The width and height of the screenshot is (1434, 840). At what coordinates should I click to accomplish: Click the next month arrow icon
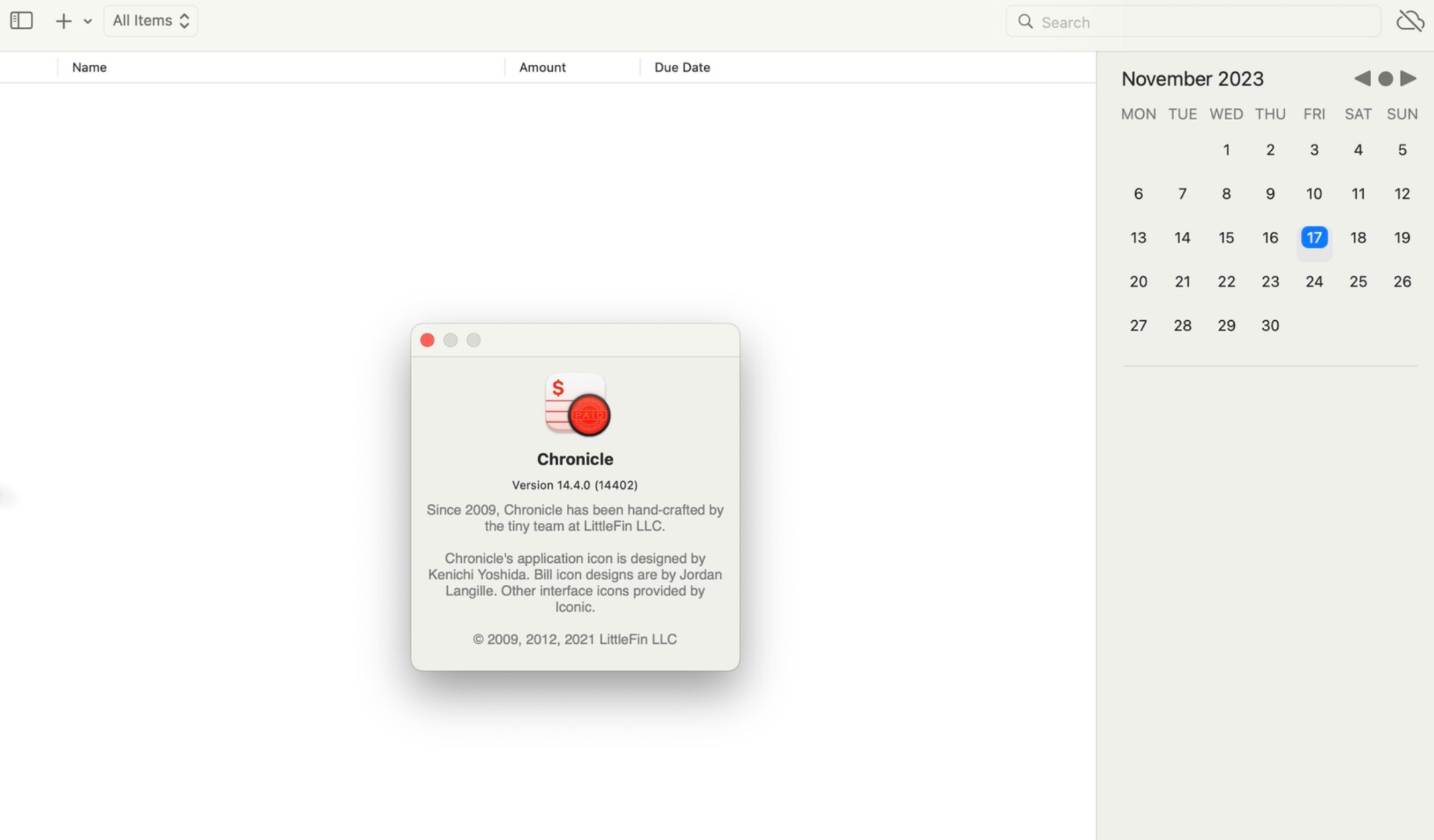coord(1408,78)
